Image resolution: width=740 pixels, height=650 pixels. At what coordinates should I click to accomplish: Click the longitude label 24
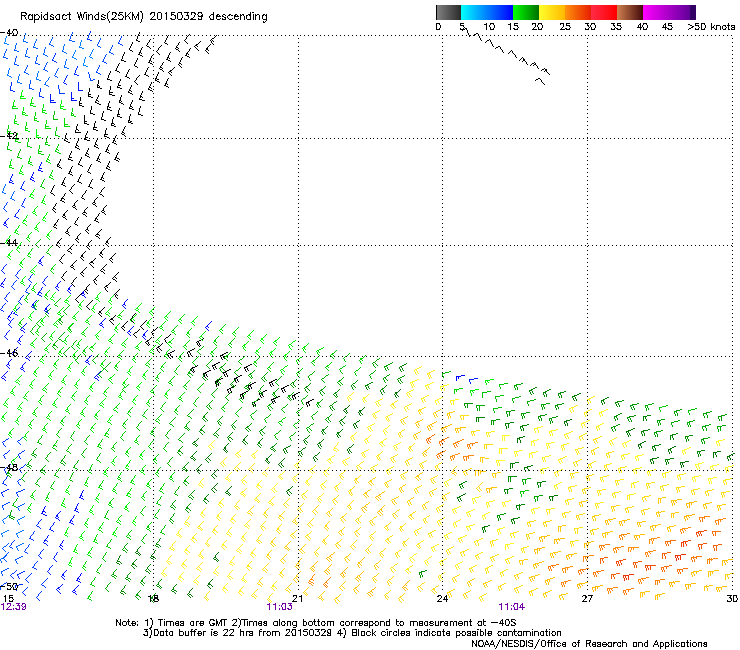click(x=442, y=599)
